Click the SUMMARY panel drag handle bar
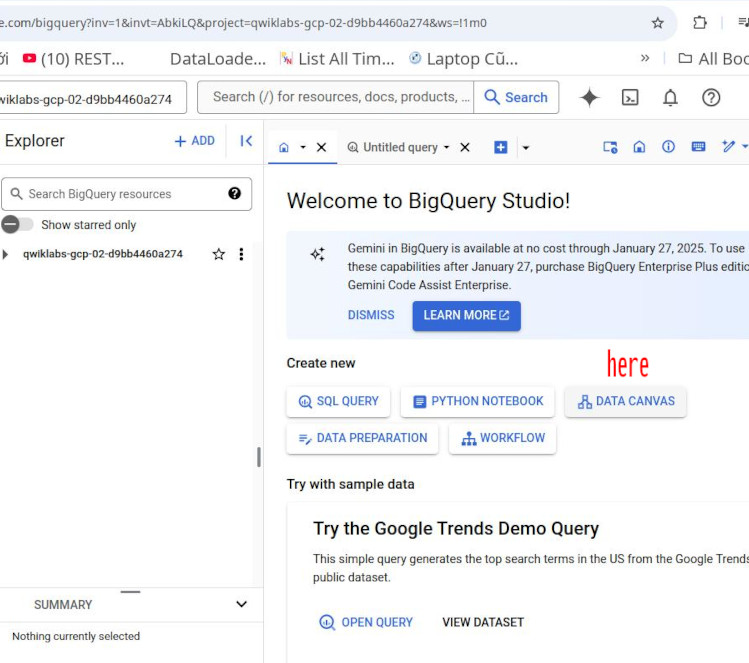749x663 pixels. click(130, 592)
